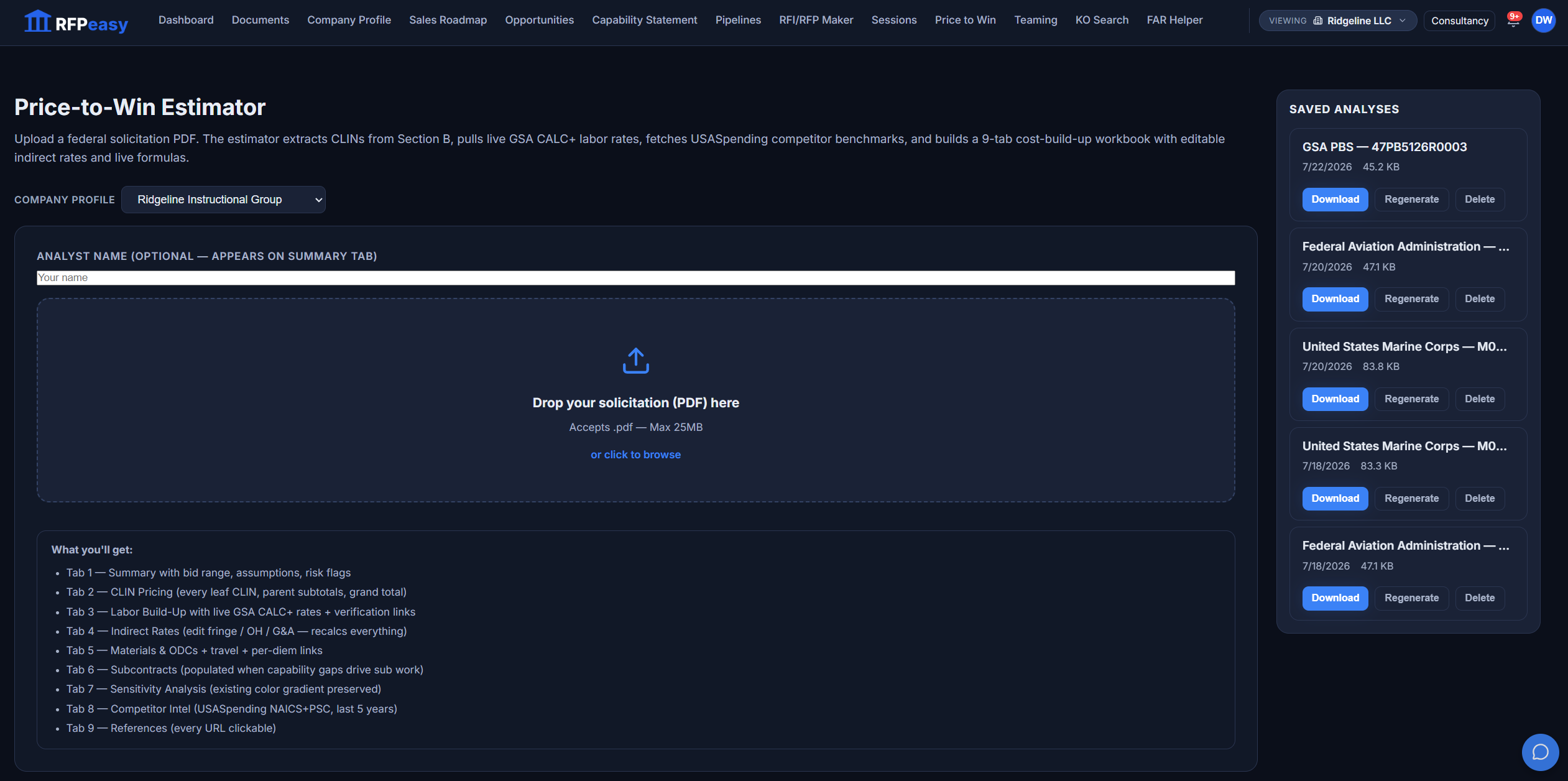Download the GSA PBS 47PB5126R0003 analysis
The image size is (1568, 781).
[1335, 200]
